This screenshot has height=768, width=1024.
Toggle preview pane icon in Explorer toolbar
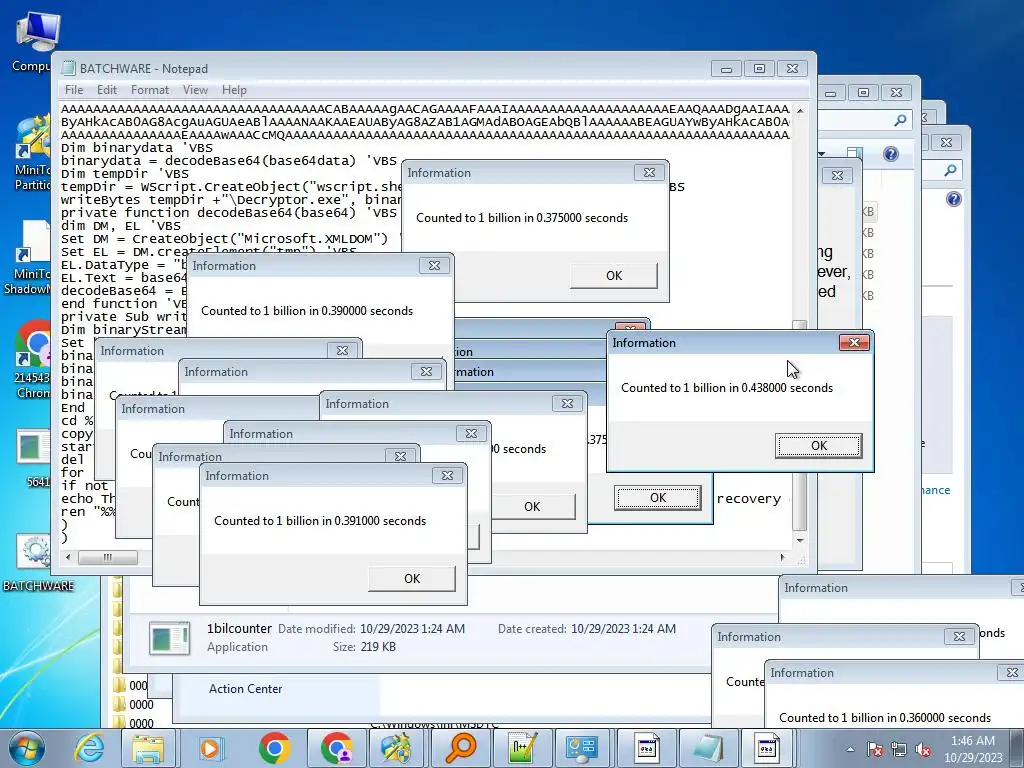854,154
